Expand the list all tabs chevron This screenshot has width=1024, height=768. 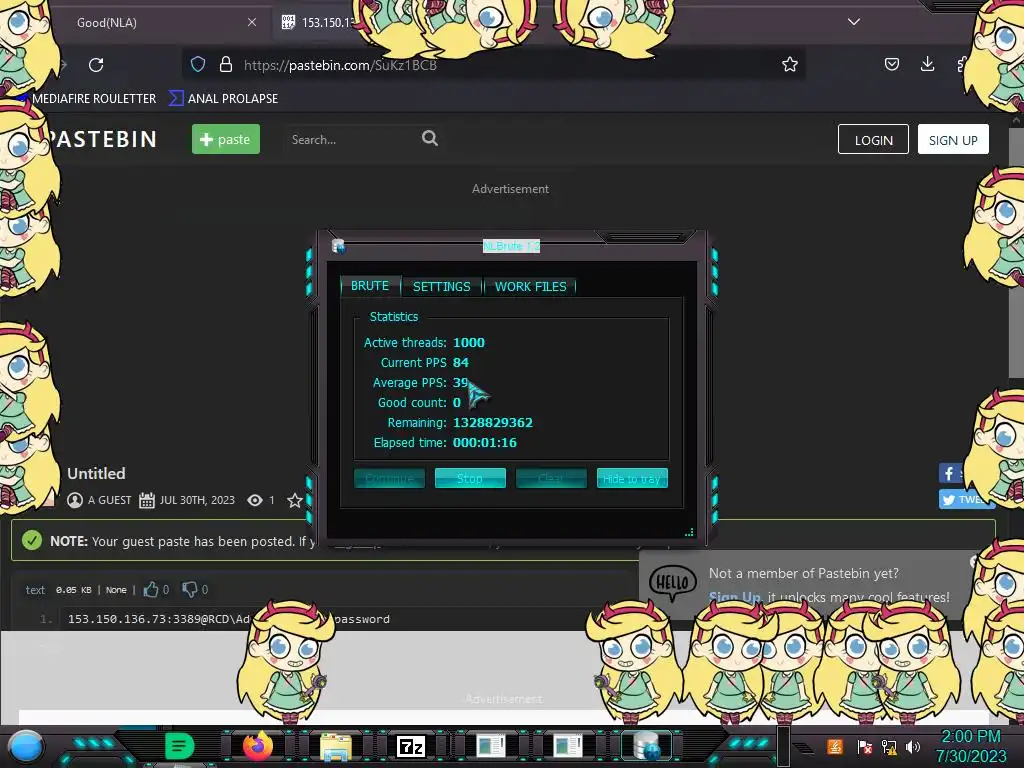[x=854, y=22]
